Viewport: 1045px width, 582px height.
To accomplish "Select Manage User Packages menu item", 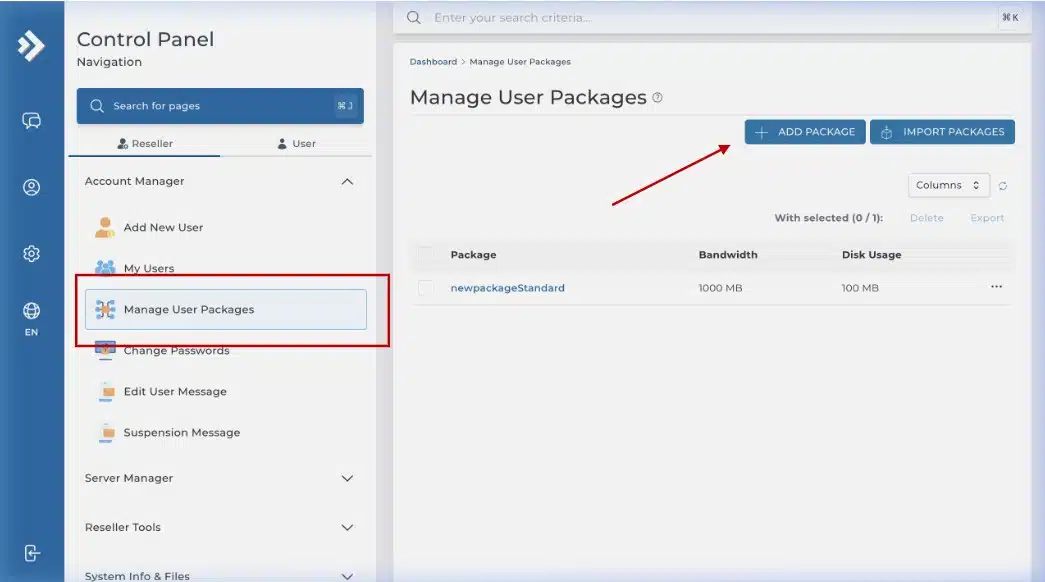I will pos(226,309).
